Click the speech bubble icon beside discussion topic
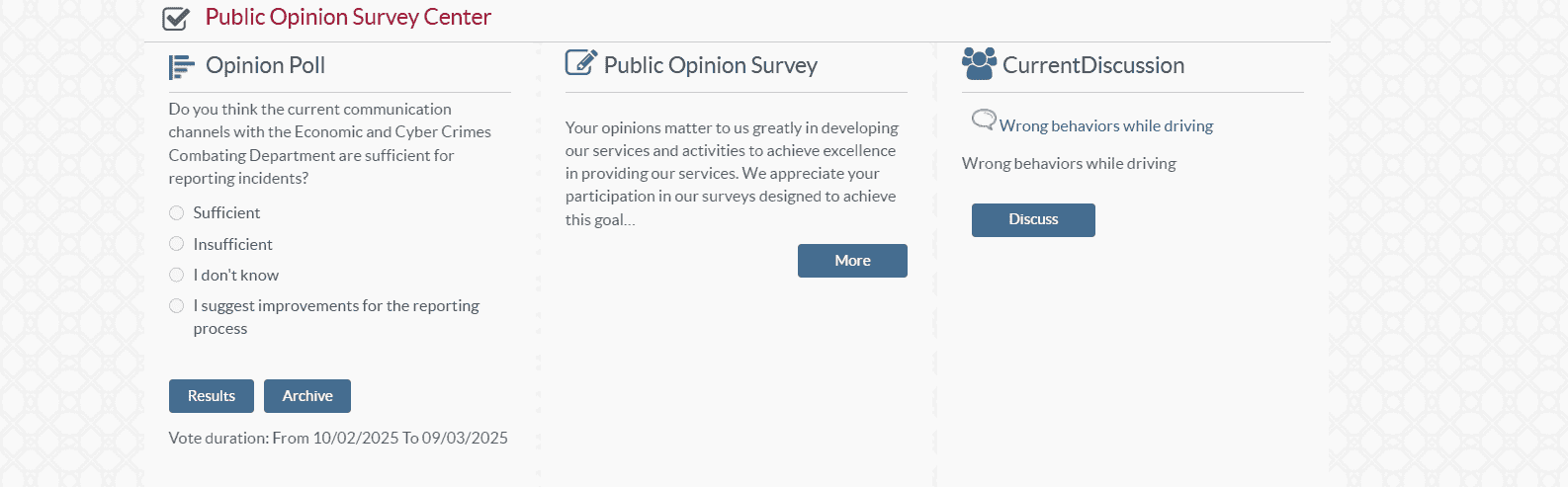The image size is (1568, 487). click(x=983, y=121)
